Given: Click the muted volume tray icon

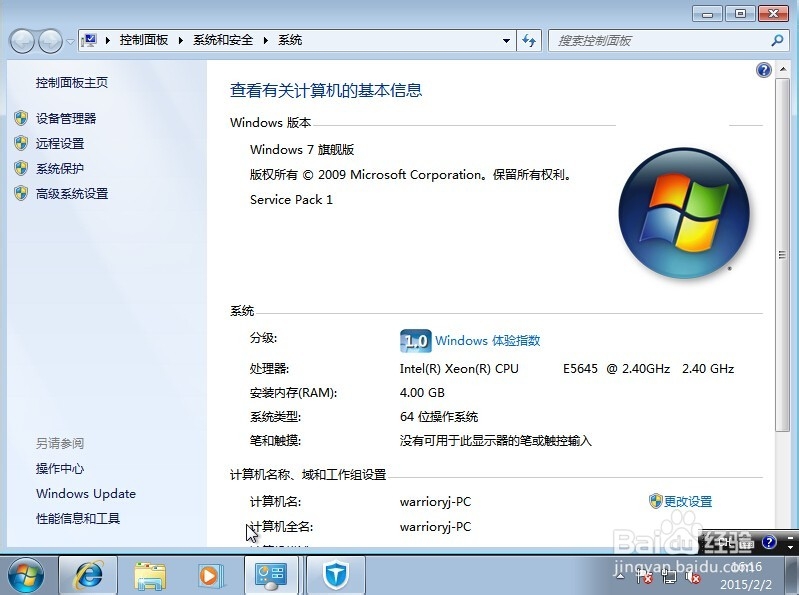Looking at the screenshot, I should (693, 577).
